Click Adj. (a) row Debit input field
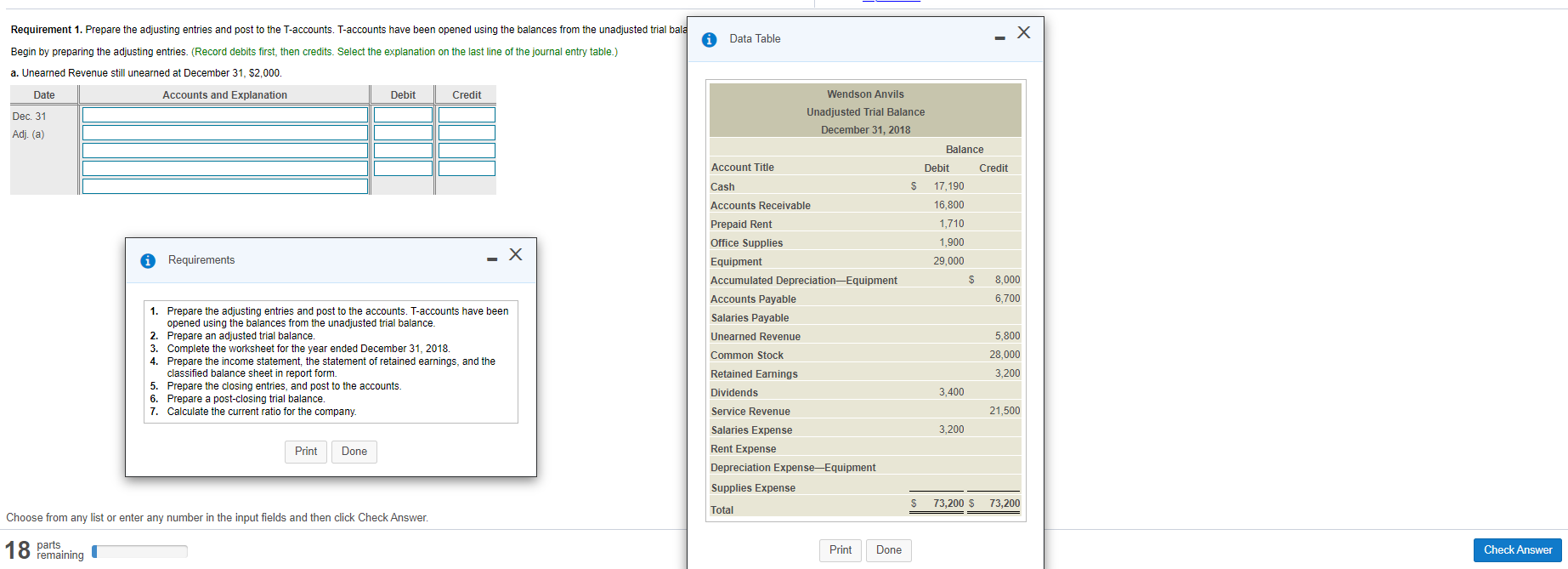 (403, 133)
